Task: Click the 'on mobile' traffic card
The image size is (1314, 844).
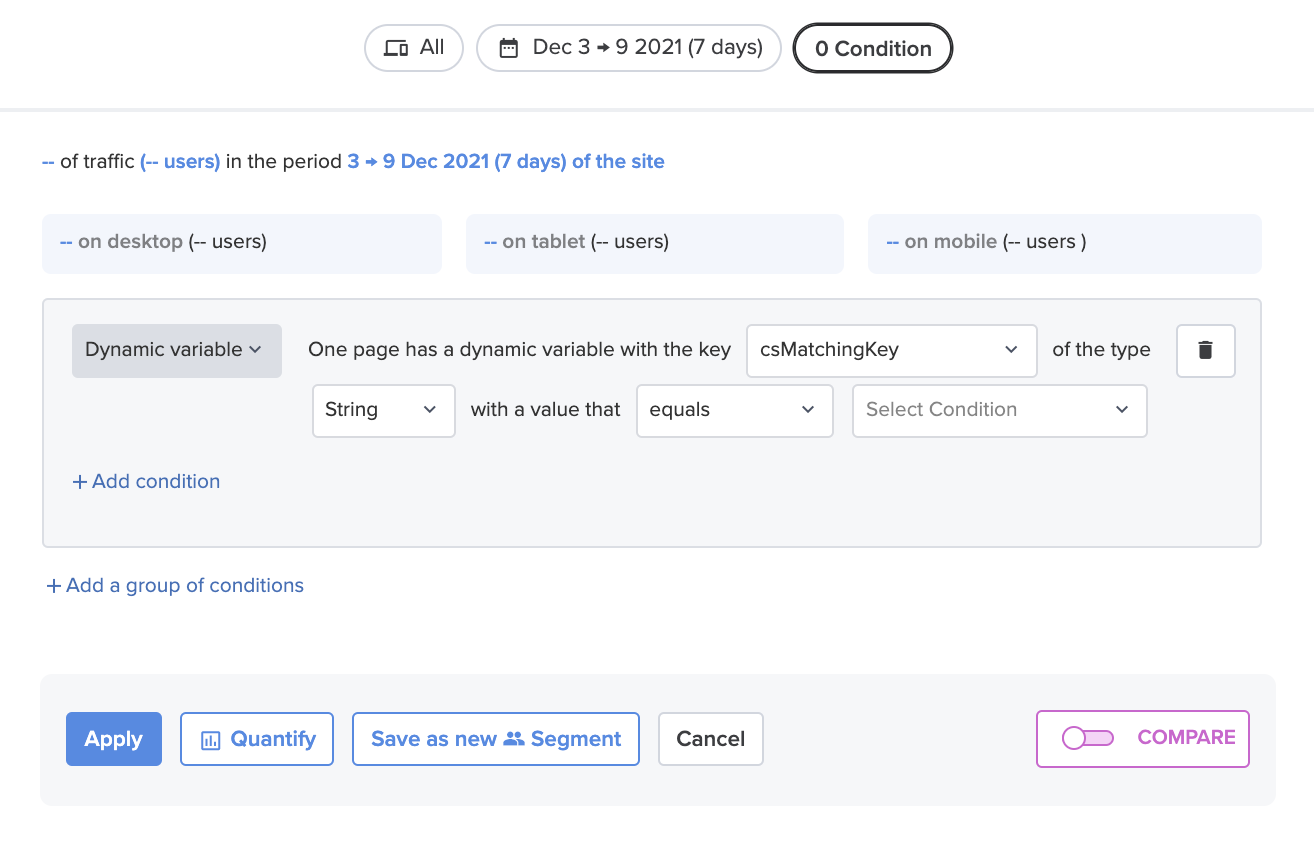Action: [x=1065, y=243]
